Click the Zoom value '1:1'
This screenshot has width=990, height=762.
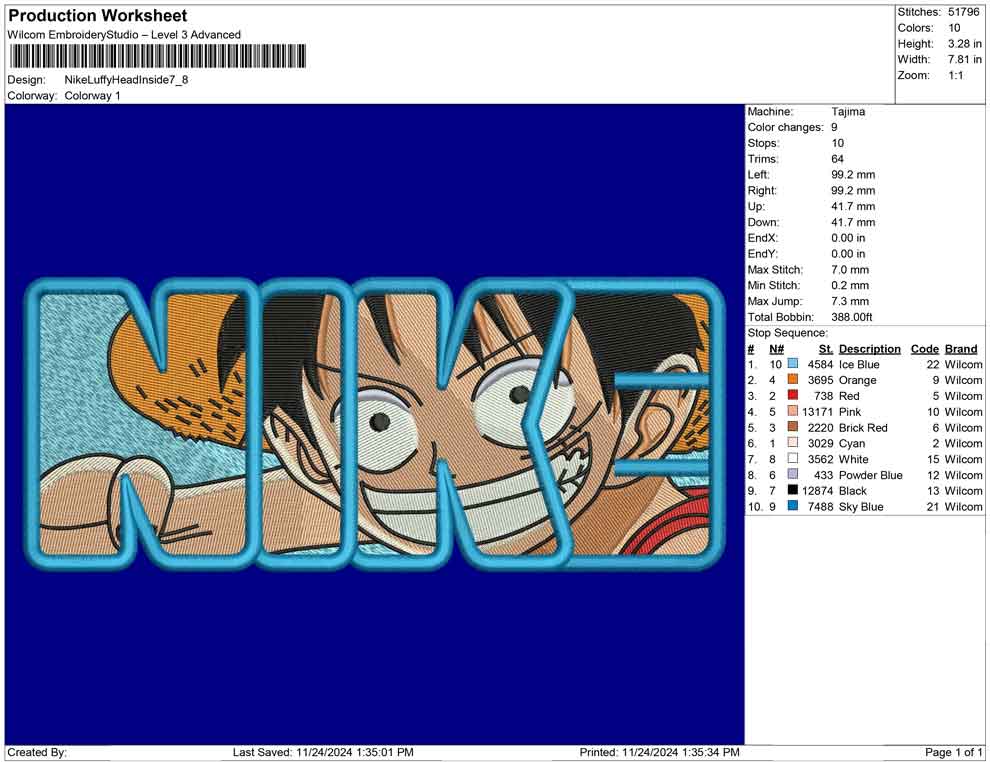click(x=956, y=75)
